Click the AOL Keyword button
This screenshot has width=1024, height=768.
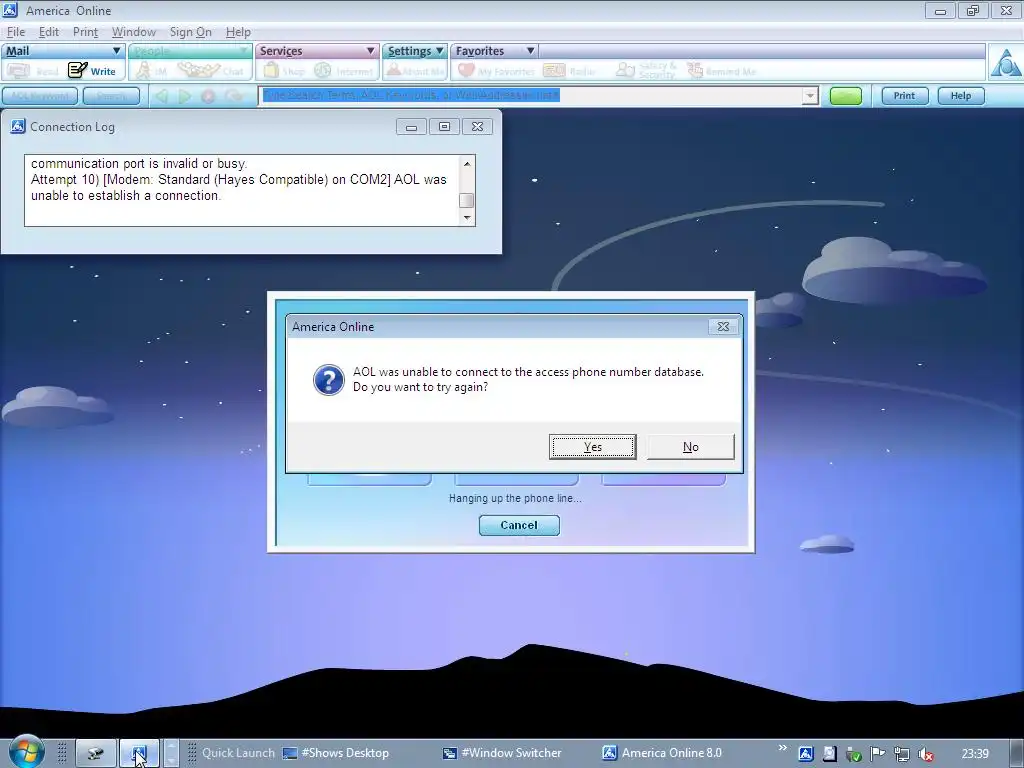pos(40,96)
